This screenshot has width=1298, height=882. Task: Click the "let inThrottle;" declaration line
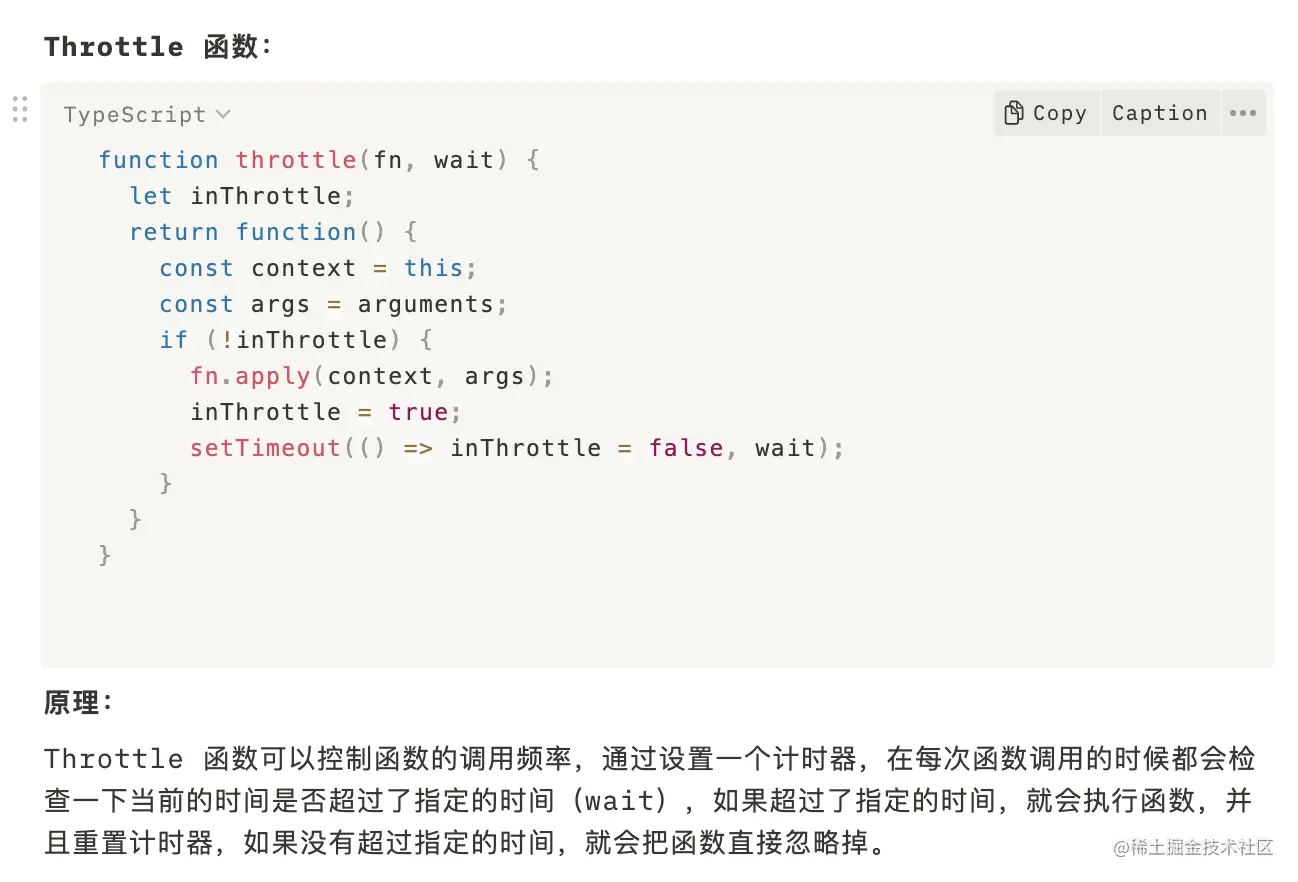tap(242, 196)
